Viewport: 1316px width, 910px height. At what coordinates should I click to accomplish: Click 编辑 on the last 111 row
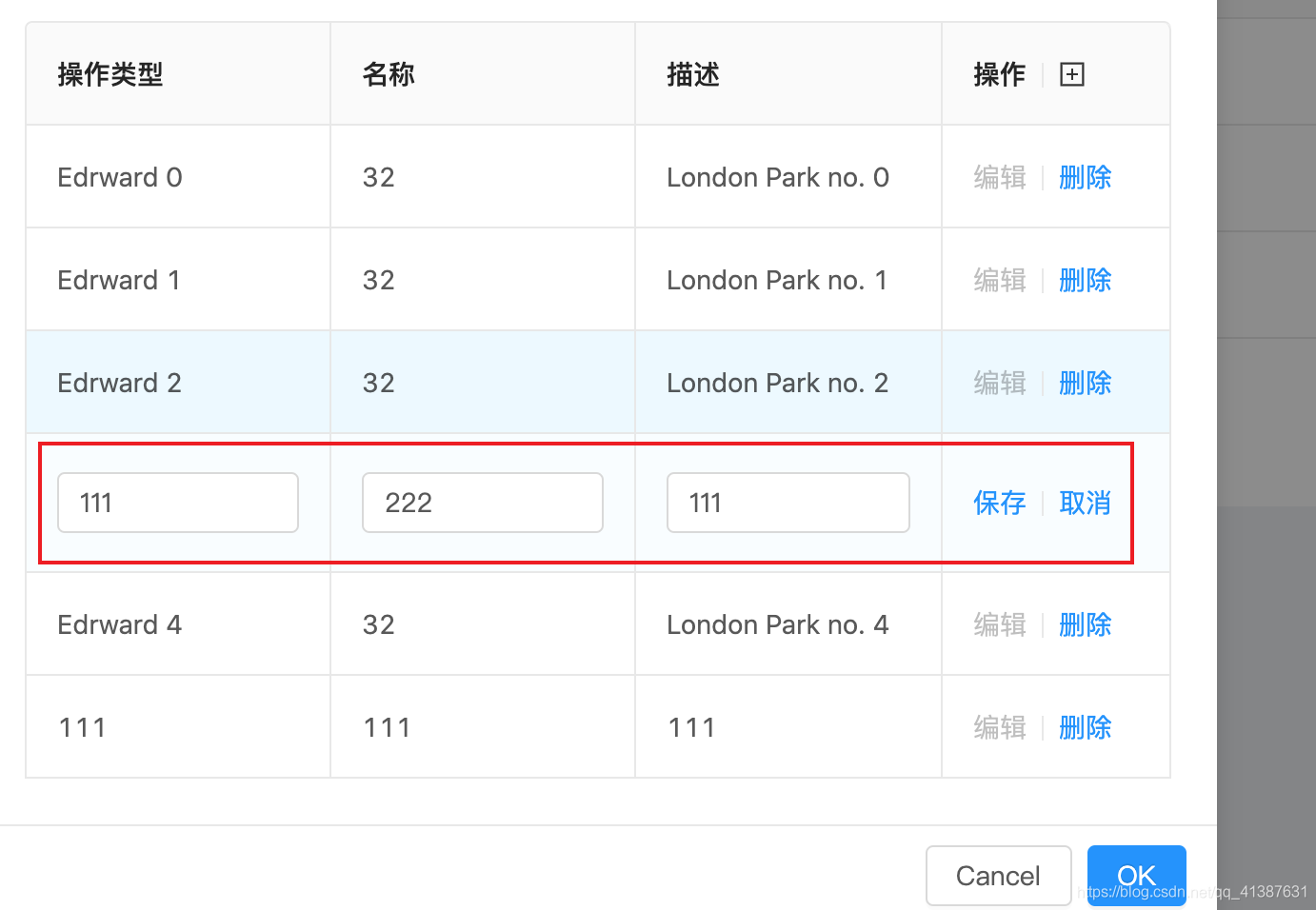1000,727
